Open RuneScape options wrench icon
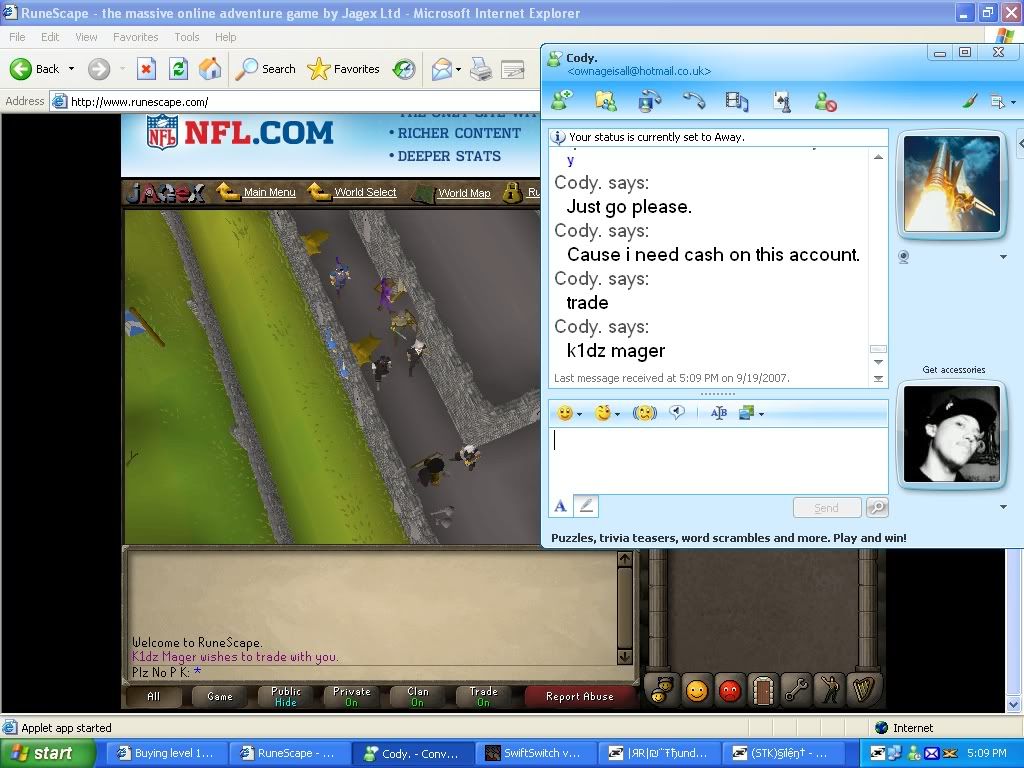Viewport: 1024px width, 768px height. (795, 690)
